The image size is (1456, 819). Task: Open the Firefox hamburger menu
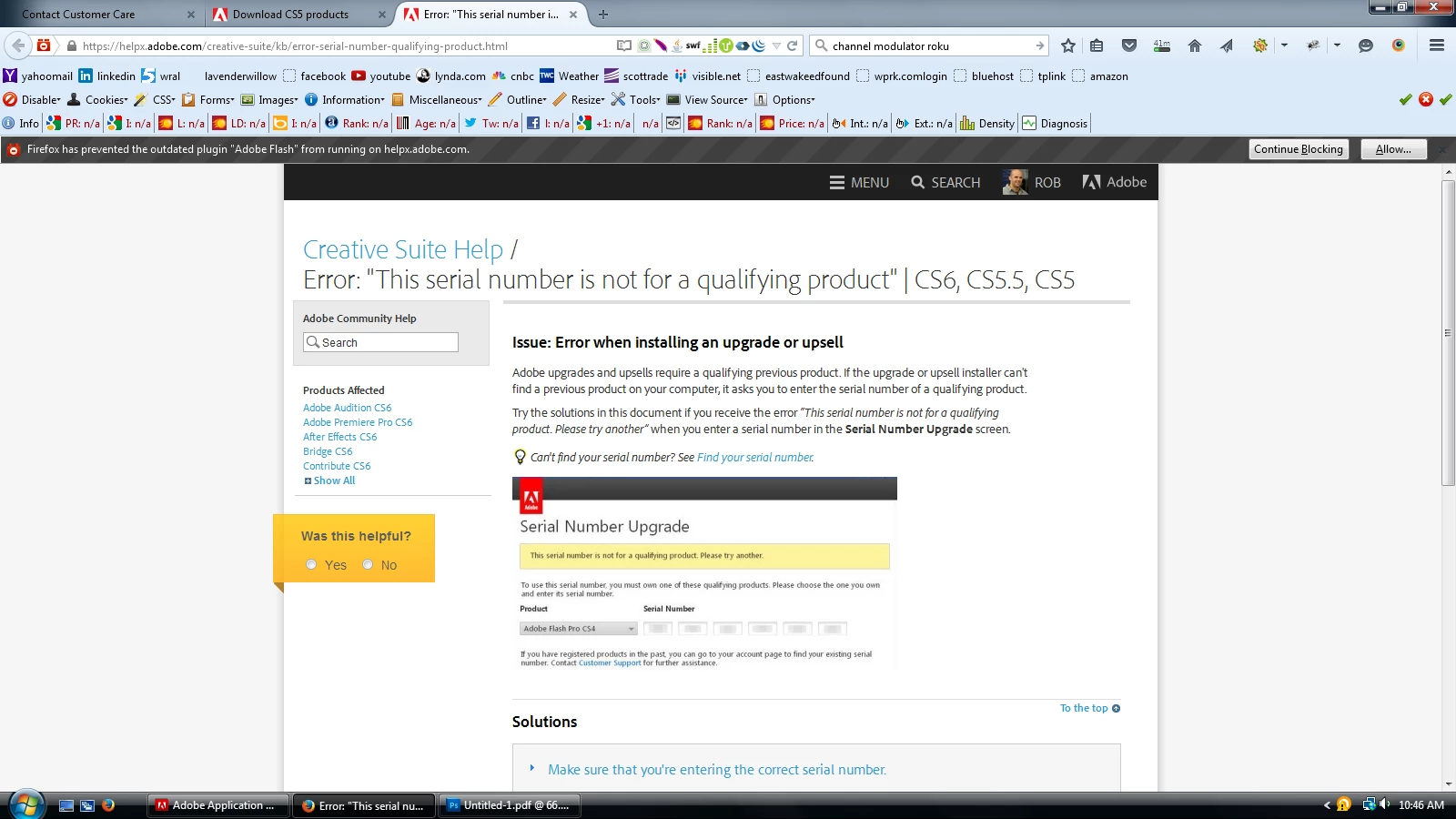(x=1437, y=45)
